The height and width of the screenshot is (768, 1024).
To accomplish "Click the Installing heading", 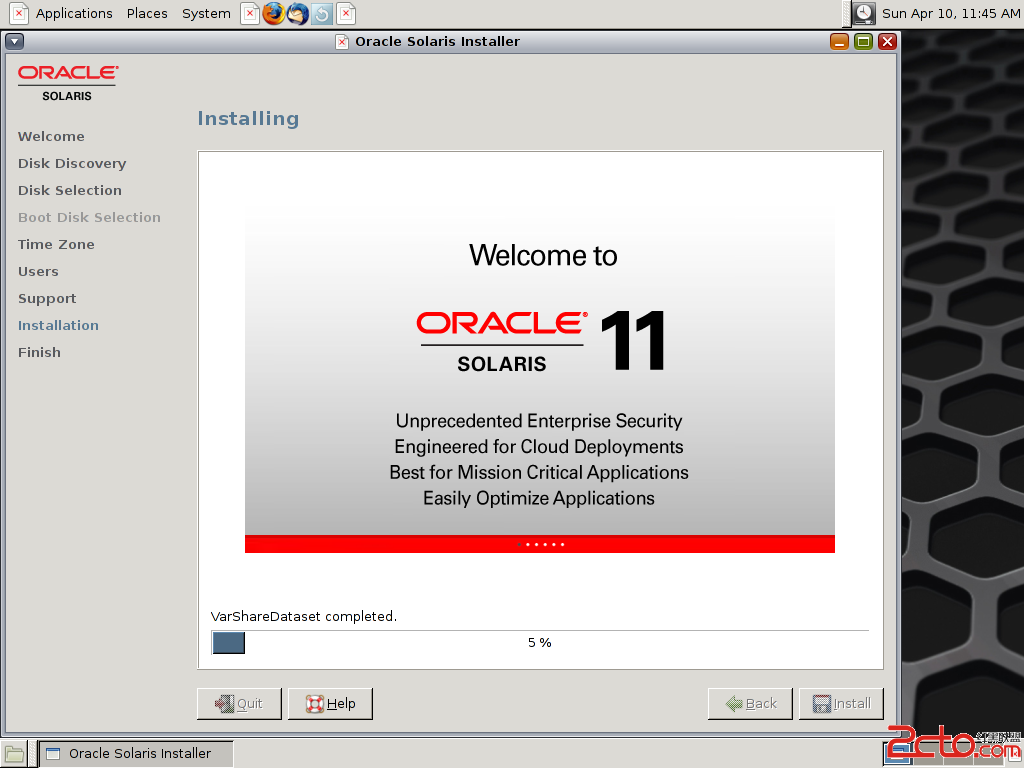I will coord(248,118).
